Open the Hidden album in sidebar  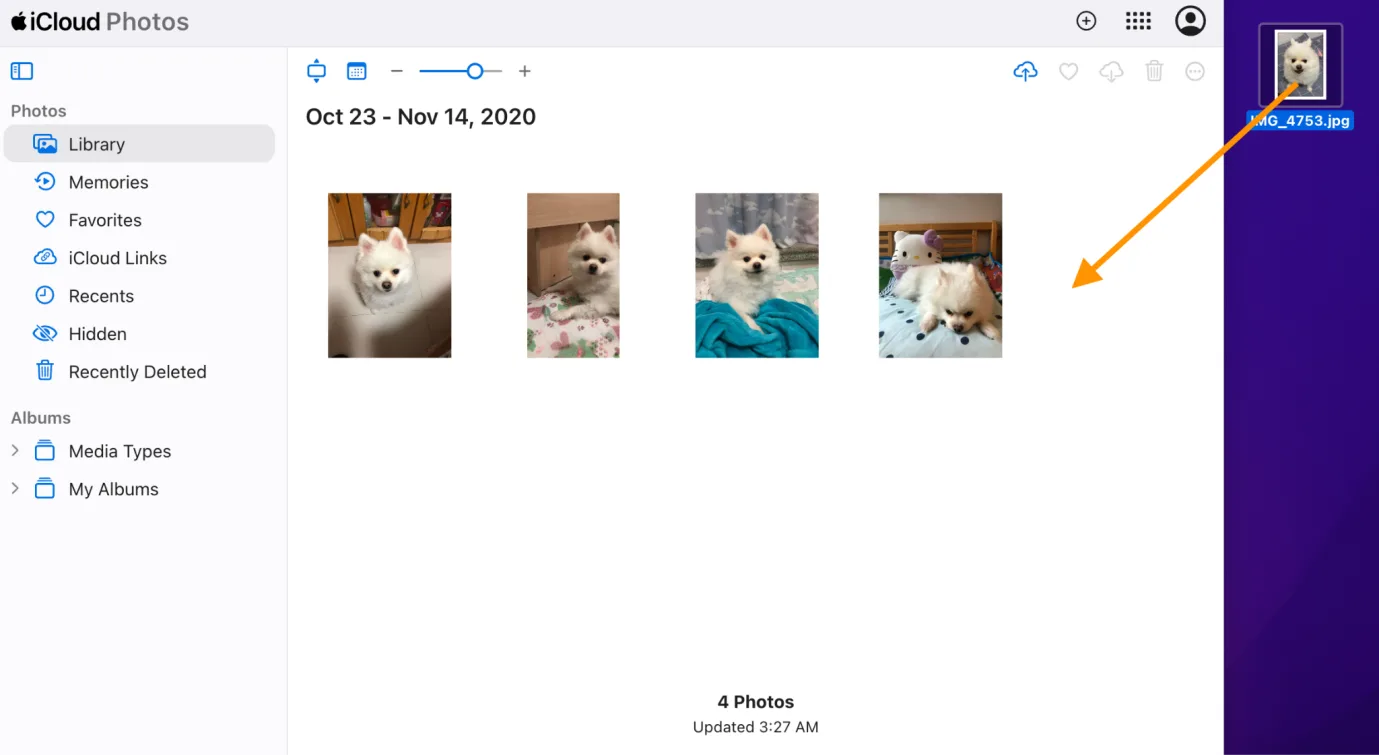click(139, 334)
